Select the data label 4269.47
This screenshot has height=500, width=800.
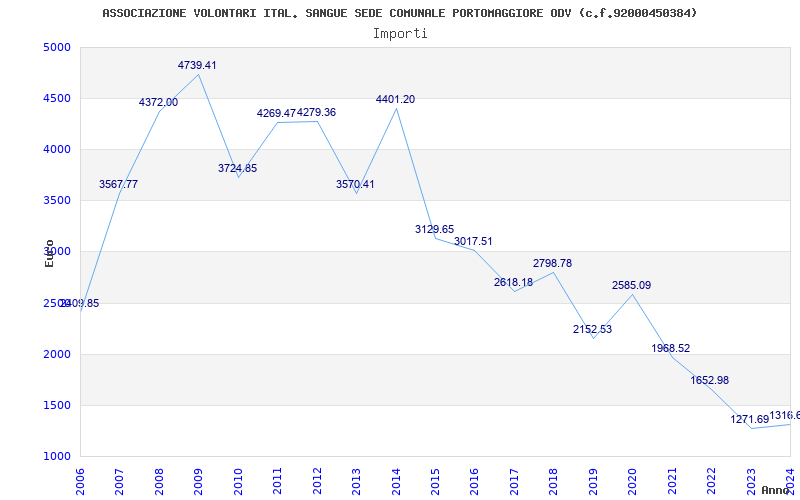tap(276, 113)
